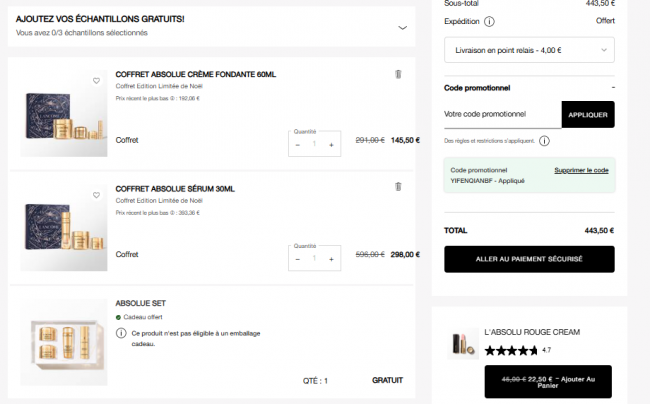The image size is (650, 404).
Task: Show shipping information tooltip next to Expédition
Action: [x=489, y=21]
